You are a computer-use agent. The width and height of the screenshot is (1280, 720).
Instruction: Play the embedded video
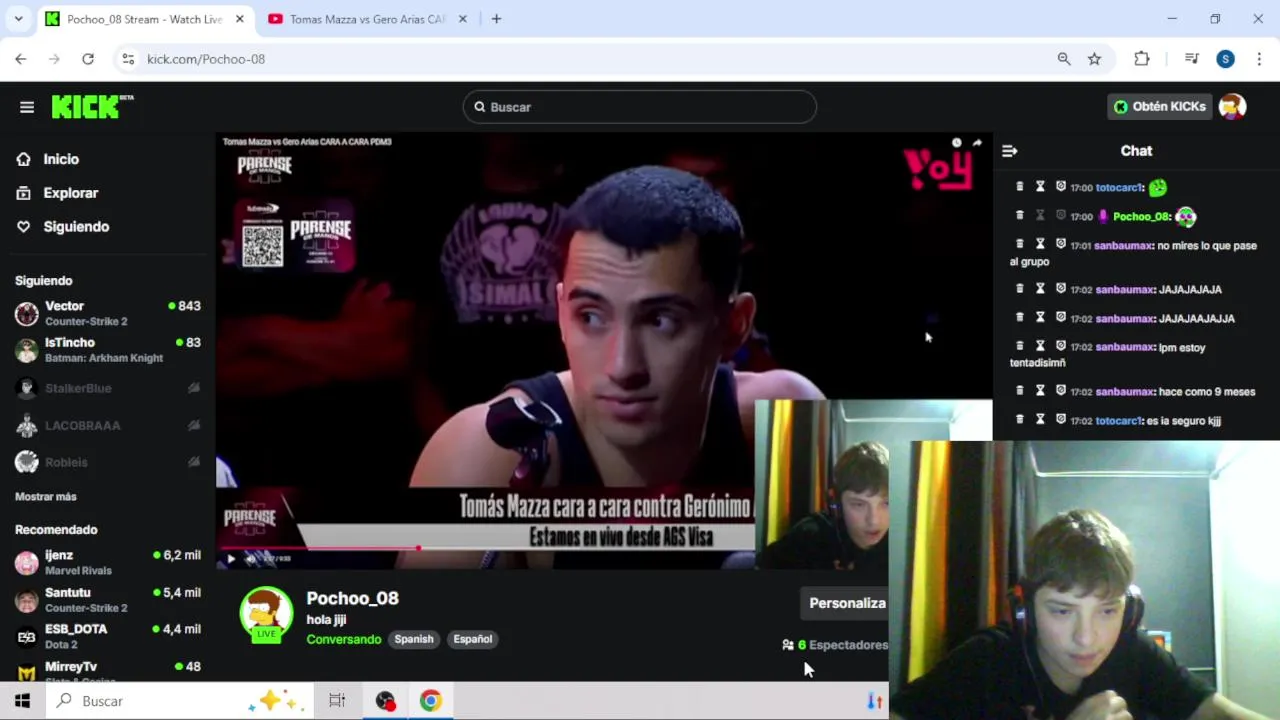point(231,559)
